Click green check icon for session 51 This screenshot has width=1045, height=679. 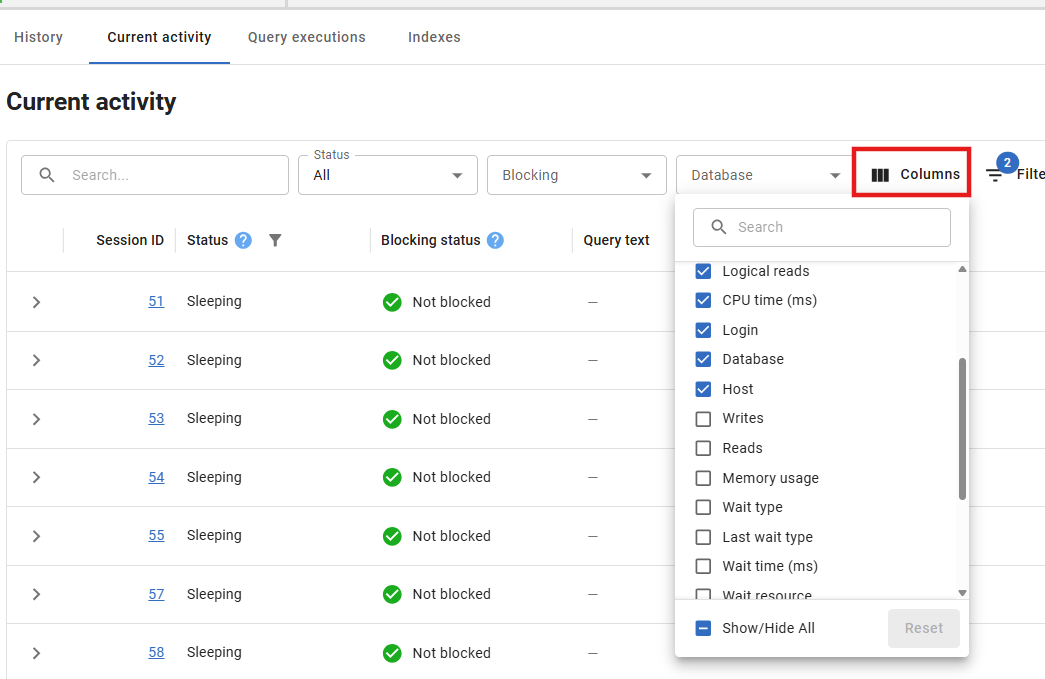[x=392, y=302]
